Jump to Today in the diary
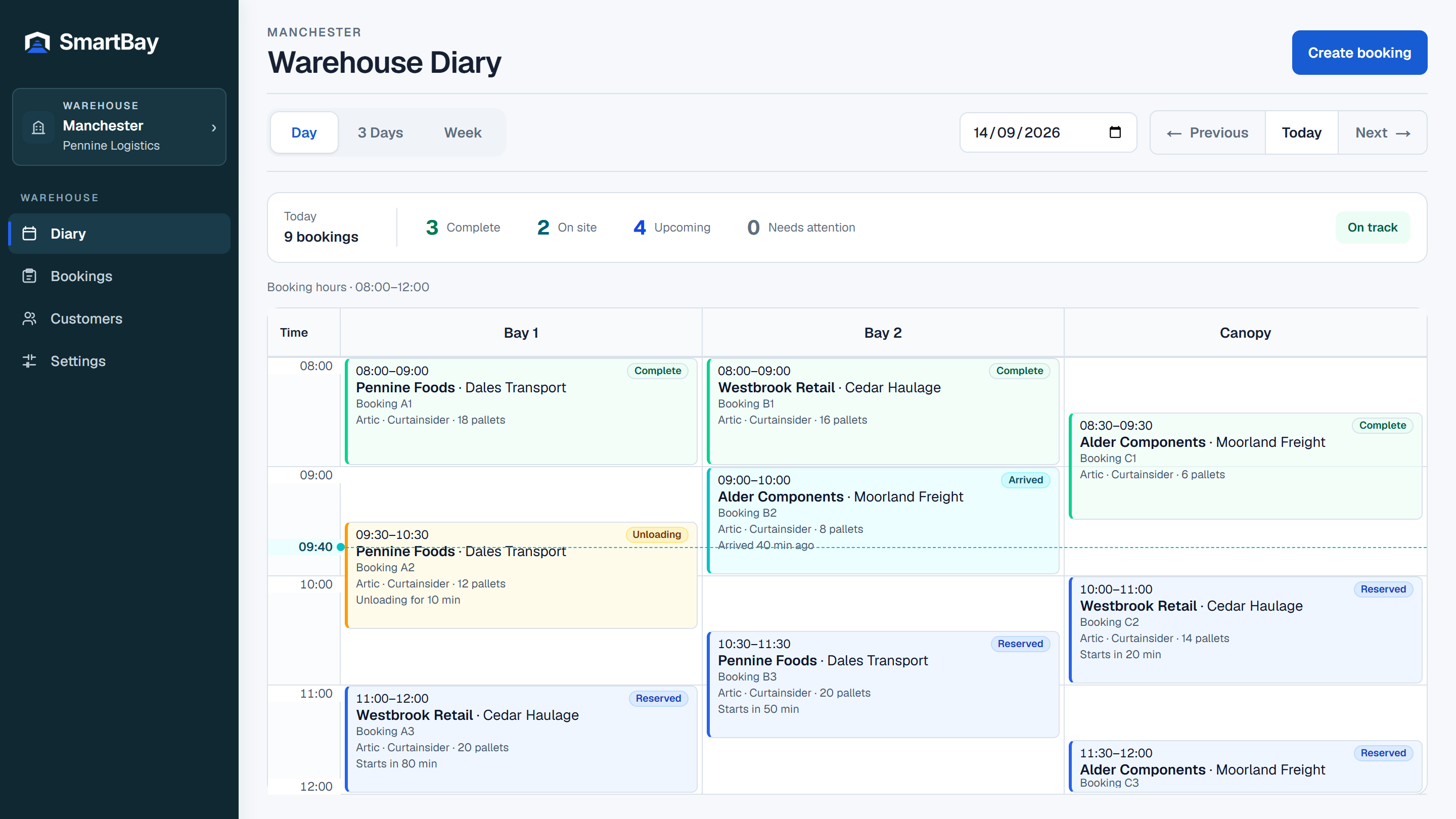Image resolution: width=1456 pixels, height=819 pixels. (1301, 132)
